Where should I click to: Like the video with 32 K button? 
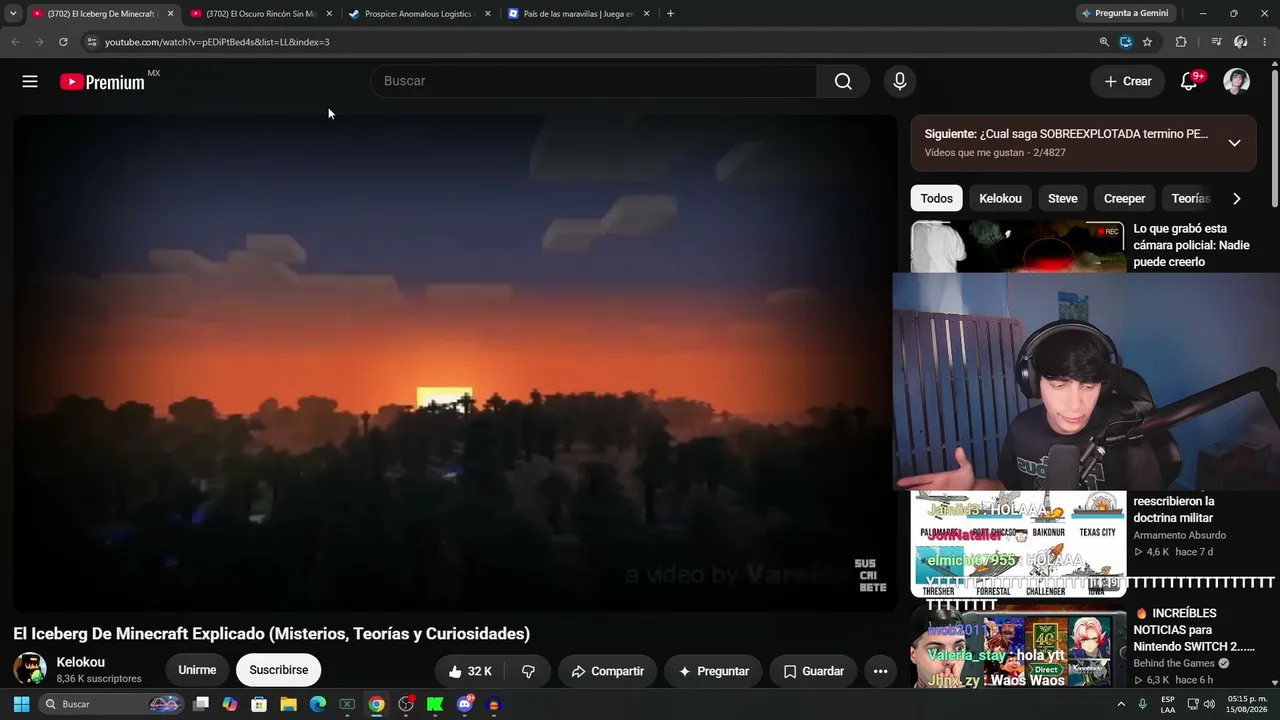[470, 671]
